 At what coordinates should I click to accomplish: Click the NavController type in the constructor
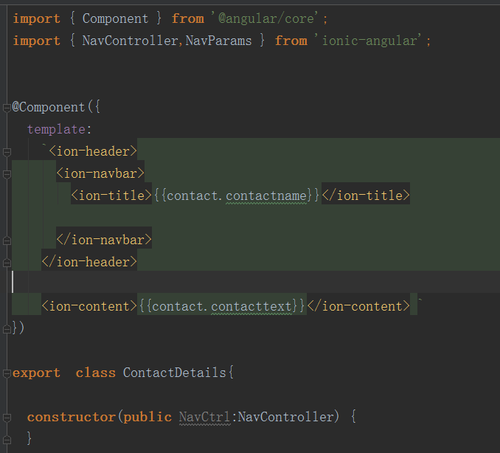coord(286,417)
